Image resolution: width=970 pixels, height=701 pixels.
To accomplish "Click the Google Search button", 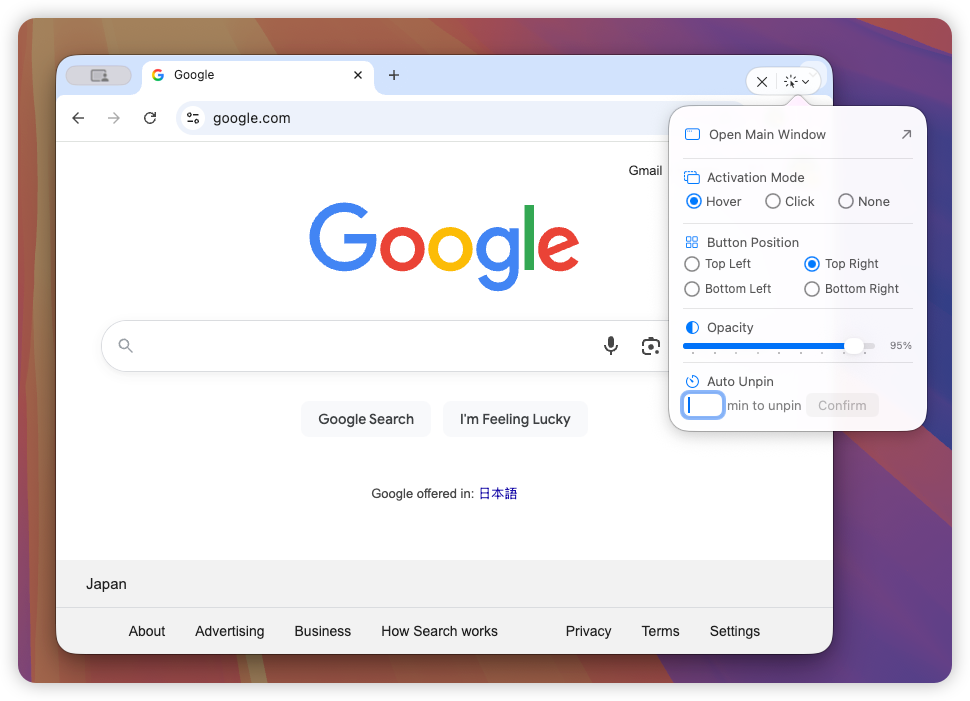I will pyautogui.click(x=366, y=419).
